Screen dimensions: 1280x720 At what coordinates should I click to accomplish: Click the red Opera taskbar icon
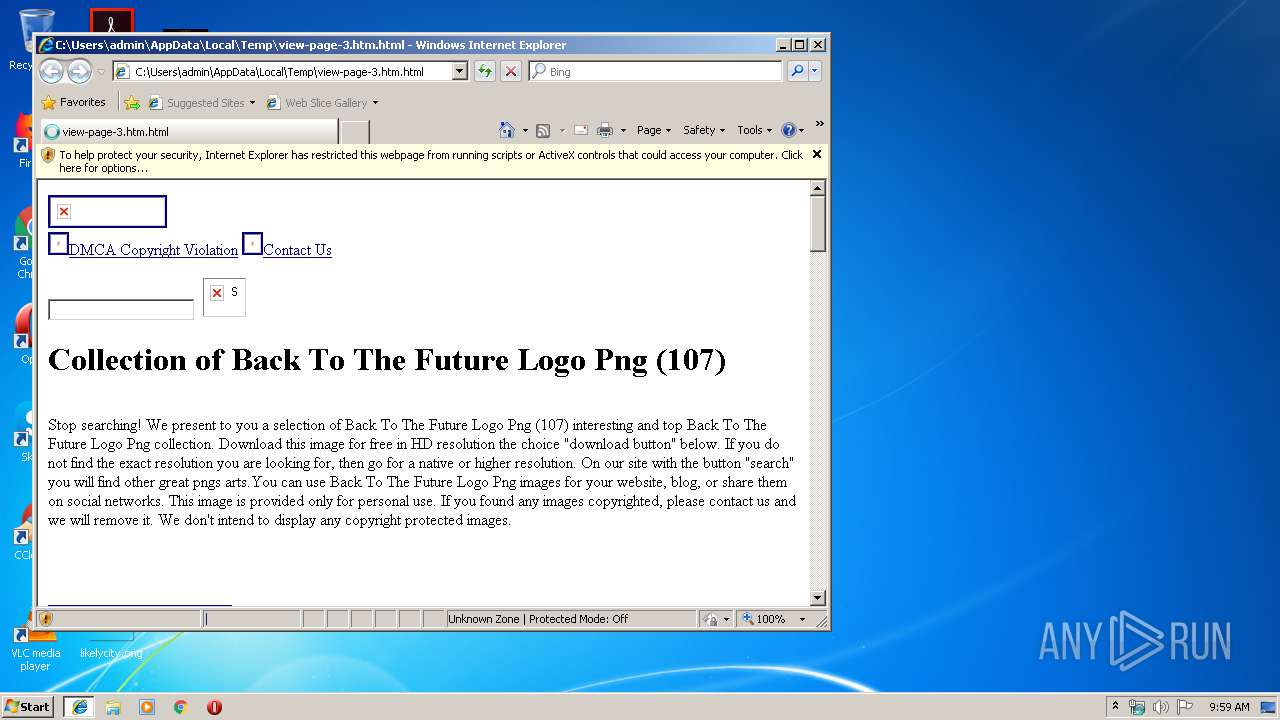(x=214, y=707)
